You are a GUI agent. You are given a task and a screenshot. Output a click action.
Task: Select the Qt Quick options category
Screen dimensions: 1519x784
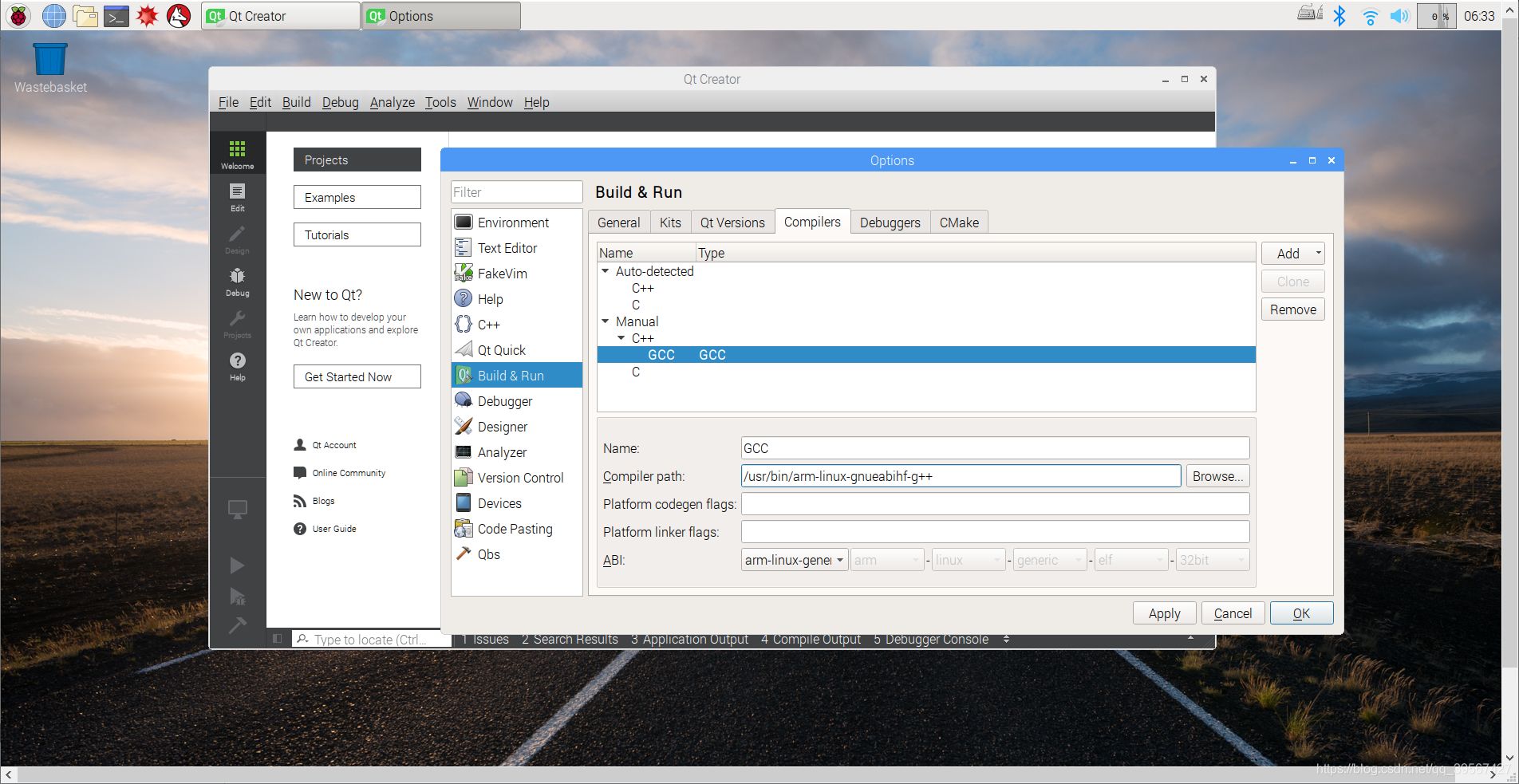(517, 350)
